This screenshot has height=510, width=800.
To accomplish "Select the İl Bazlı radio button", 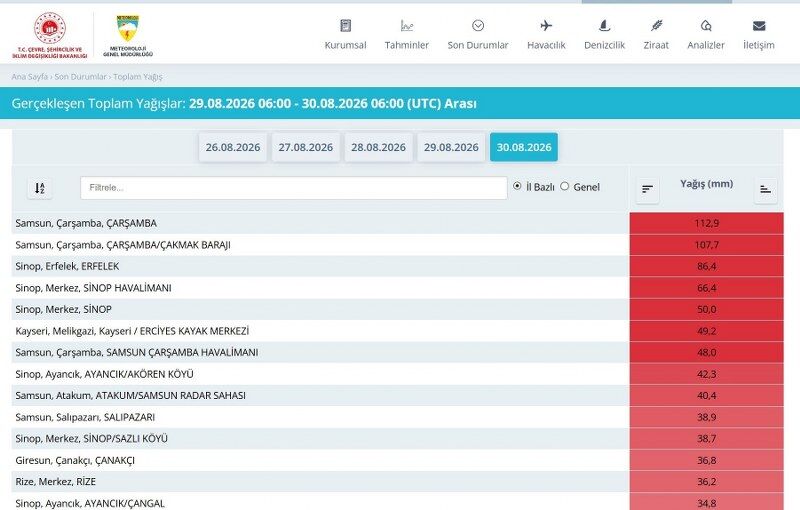I will click(517, 186).
